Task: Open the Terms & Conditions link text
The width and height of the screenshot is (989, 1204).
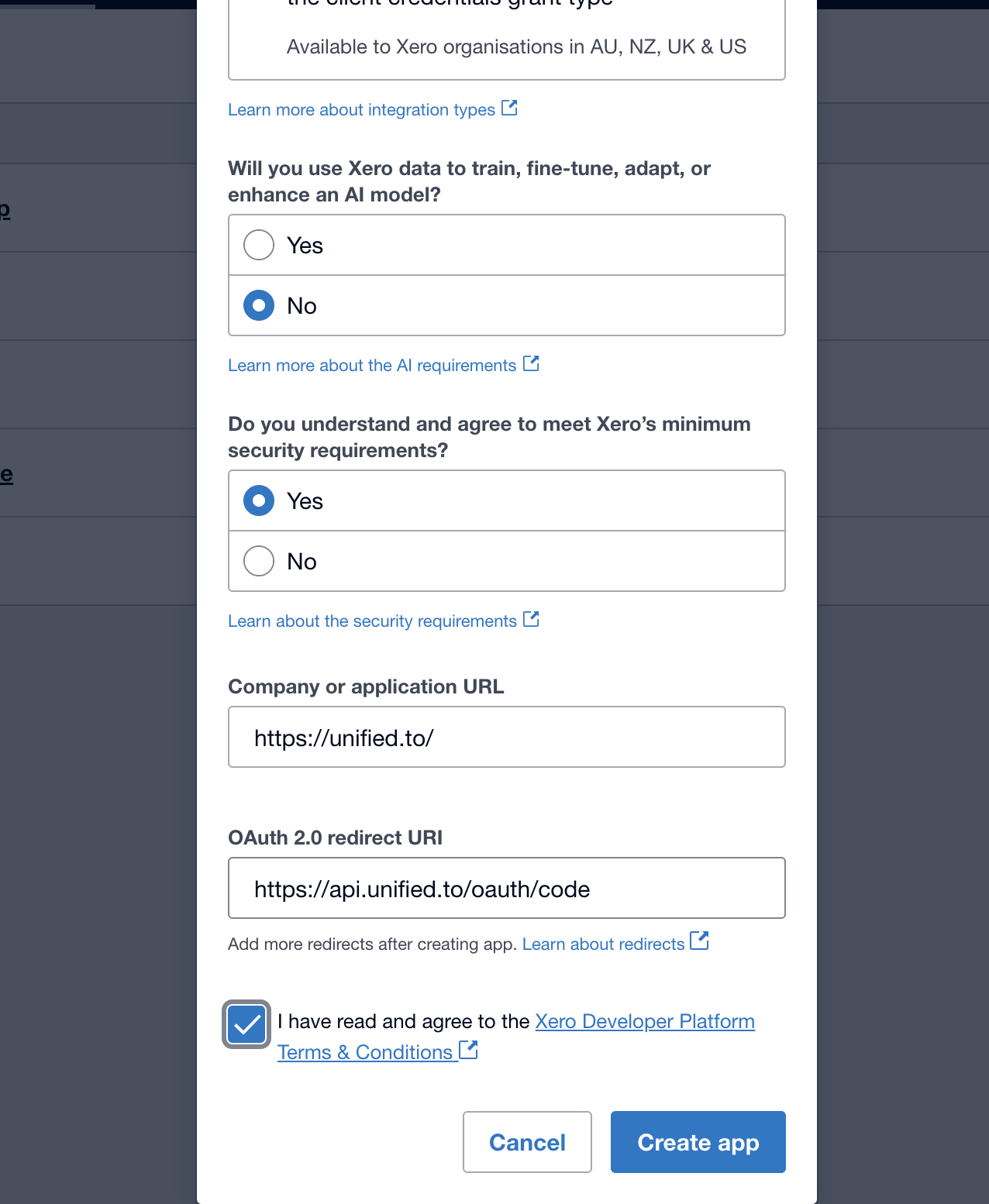Action: 365,1052
